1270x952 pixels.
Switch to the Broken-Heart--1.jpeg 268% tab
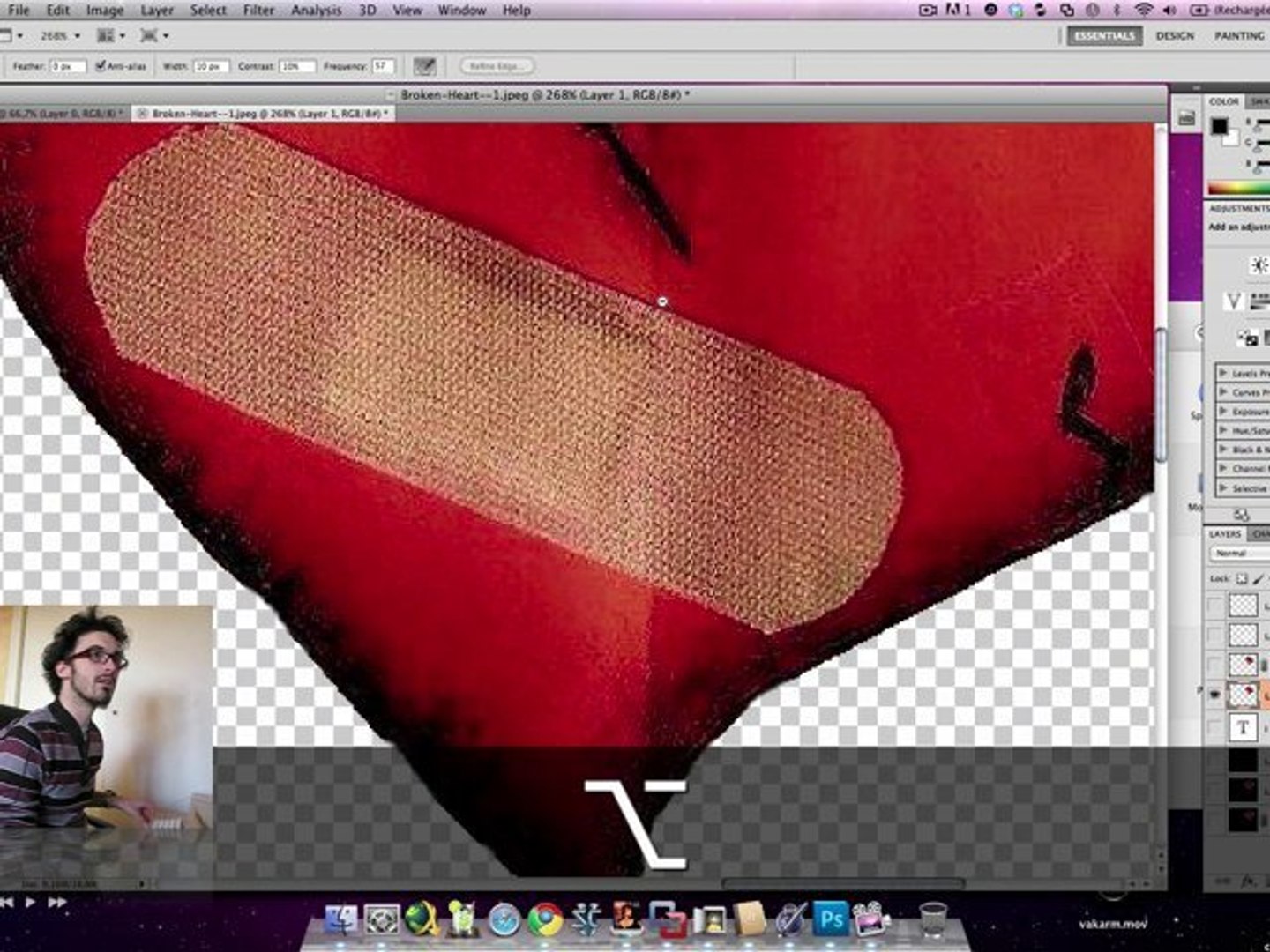coord(265,114)
